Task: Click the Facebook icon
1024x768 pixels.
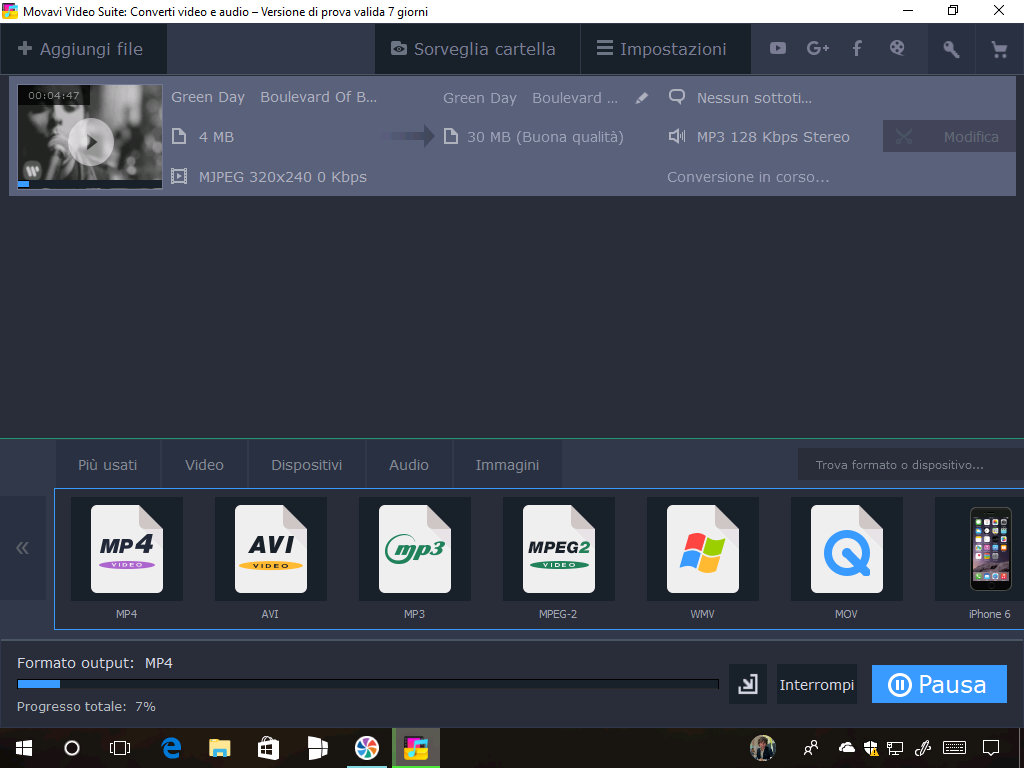Action: (x=857, y=48)
